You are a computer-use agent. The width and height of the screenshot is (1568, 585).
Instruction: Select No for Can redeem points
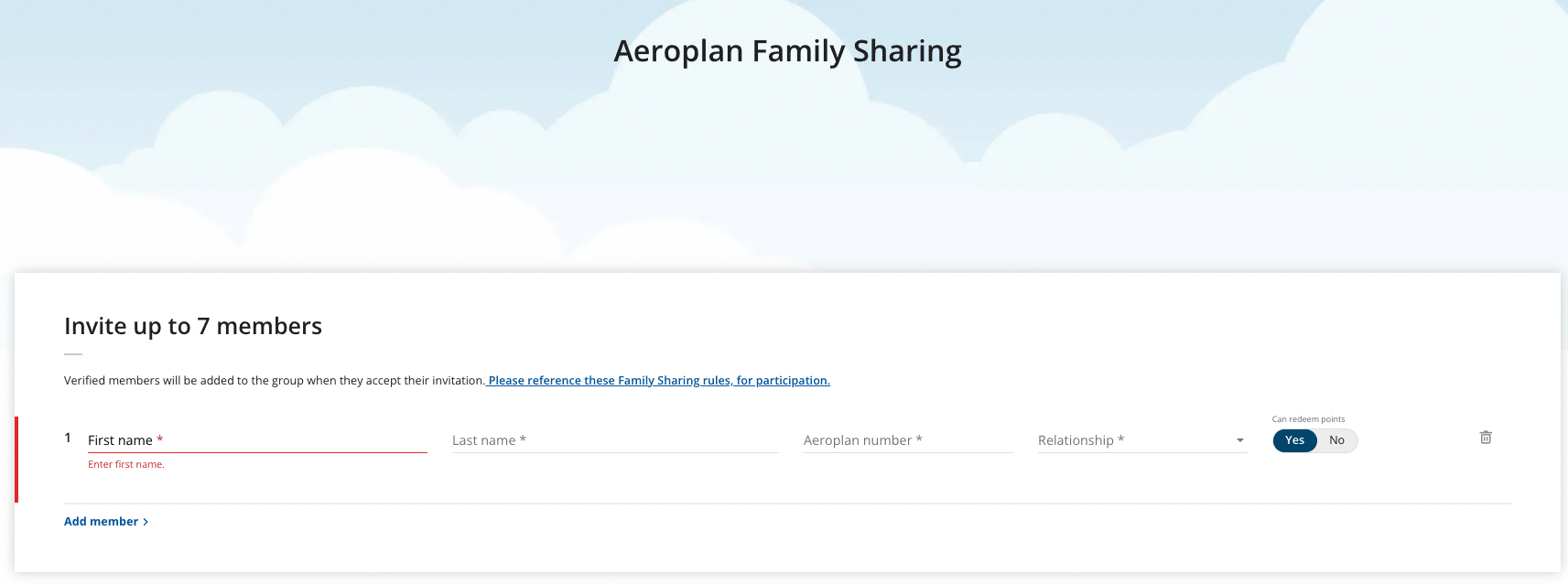1336,440
